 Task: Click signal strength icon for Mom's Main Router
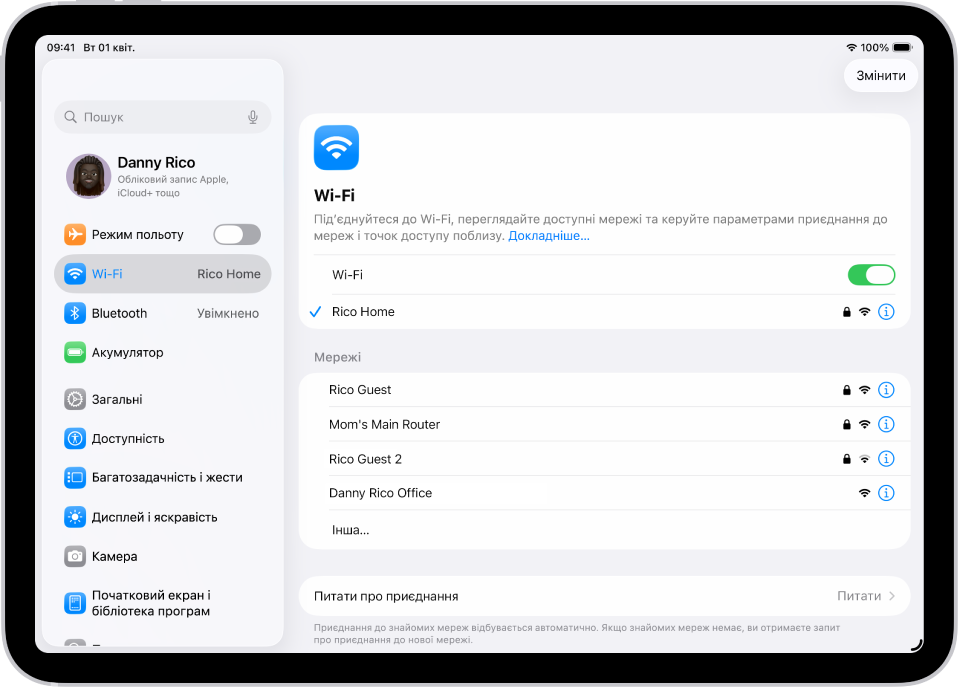point(864,424)
